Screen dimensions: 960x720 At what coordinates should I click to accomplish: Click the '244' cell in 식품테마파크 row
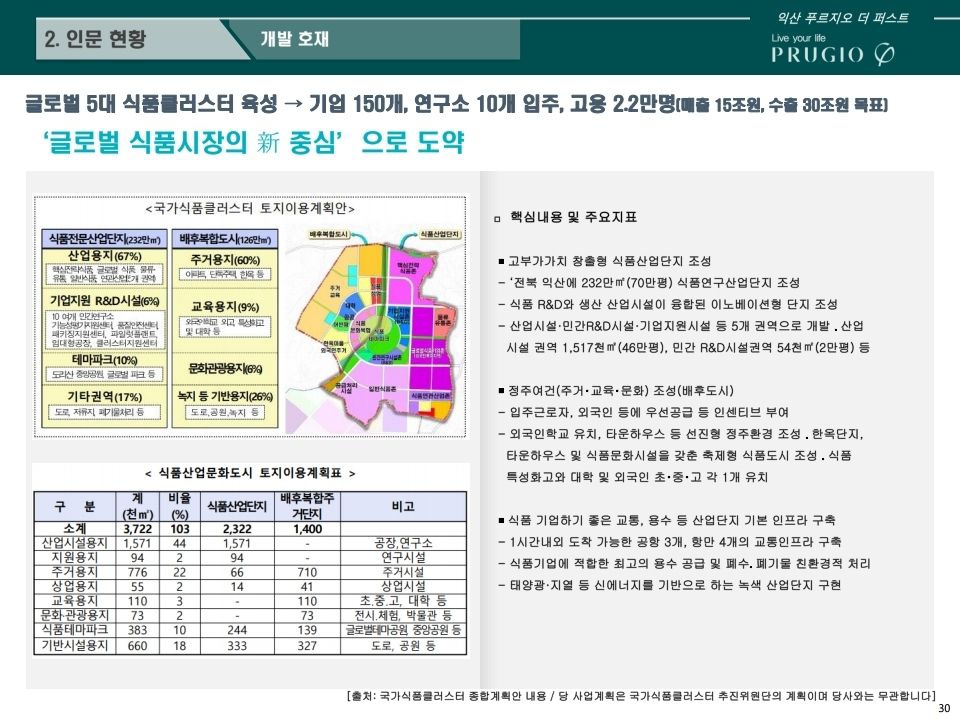pyautogui.click(x=237, y=630)
